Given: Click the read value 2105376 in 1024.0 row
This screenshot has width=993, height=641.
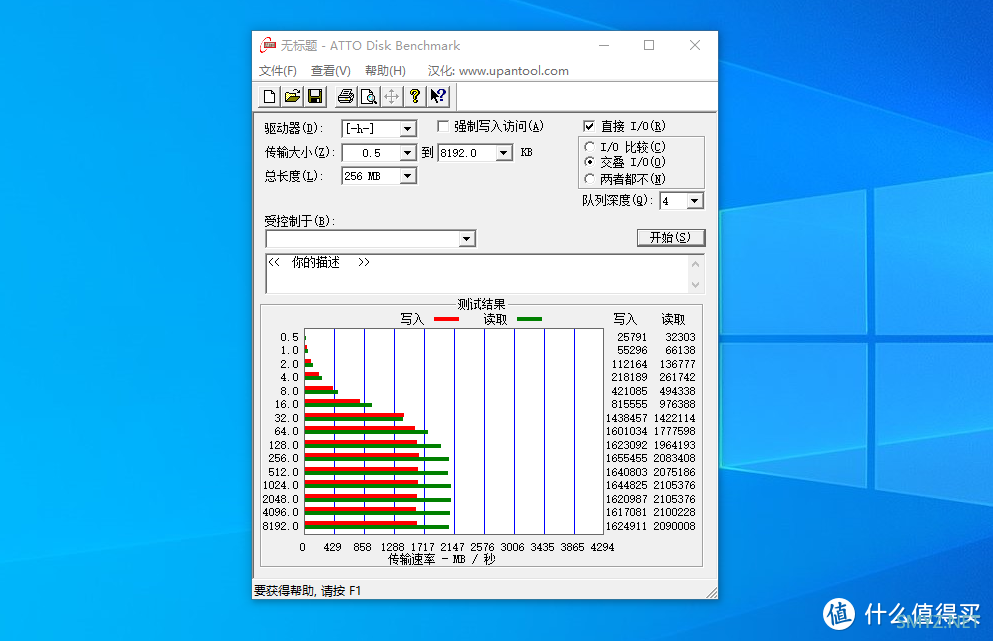Looking at the screenshot, I should point(674,485).
